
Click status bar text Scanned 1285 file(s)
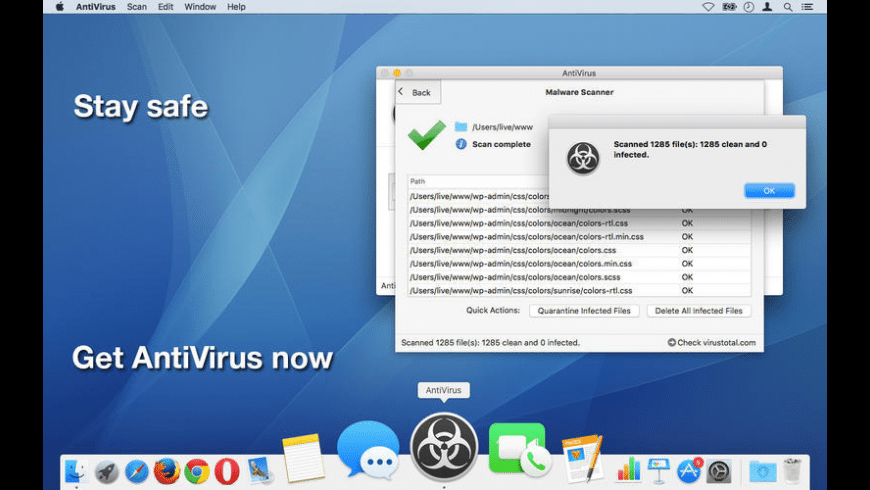click(490, 342)
